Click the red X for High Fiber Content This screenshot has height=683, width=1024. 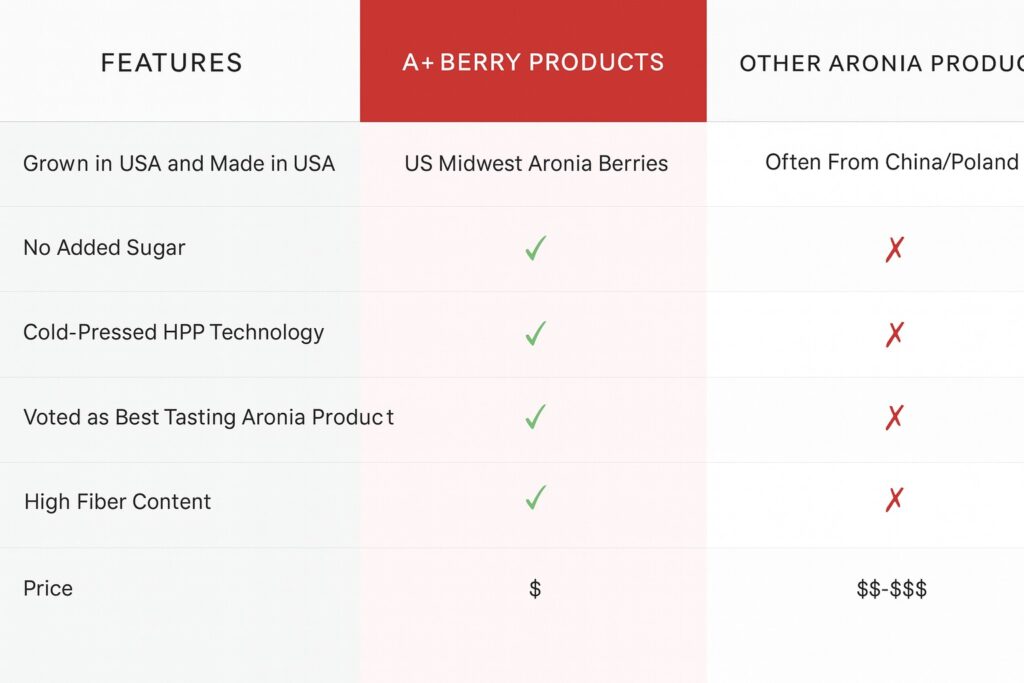(894, 499)
